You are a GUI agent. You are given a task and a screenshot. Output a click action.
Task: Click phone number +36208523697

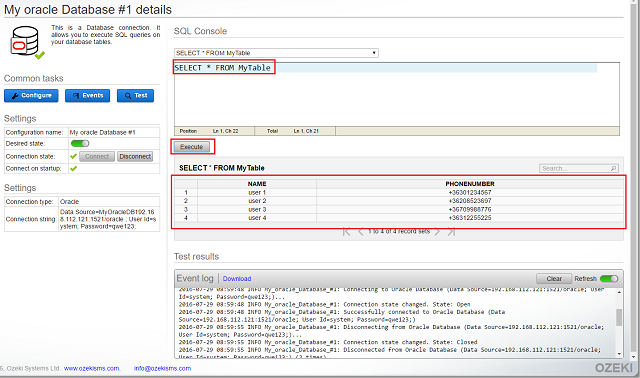coord(470,201)
